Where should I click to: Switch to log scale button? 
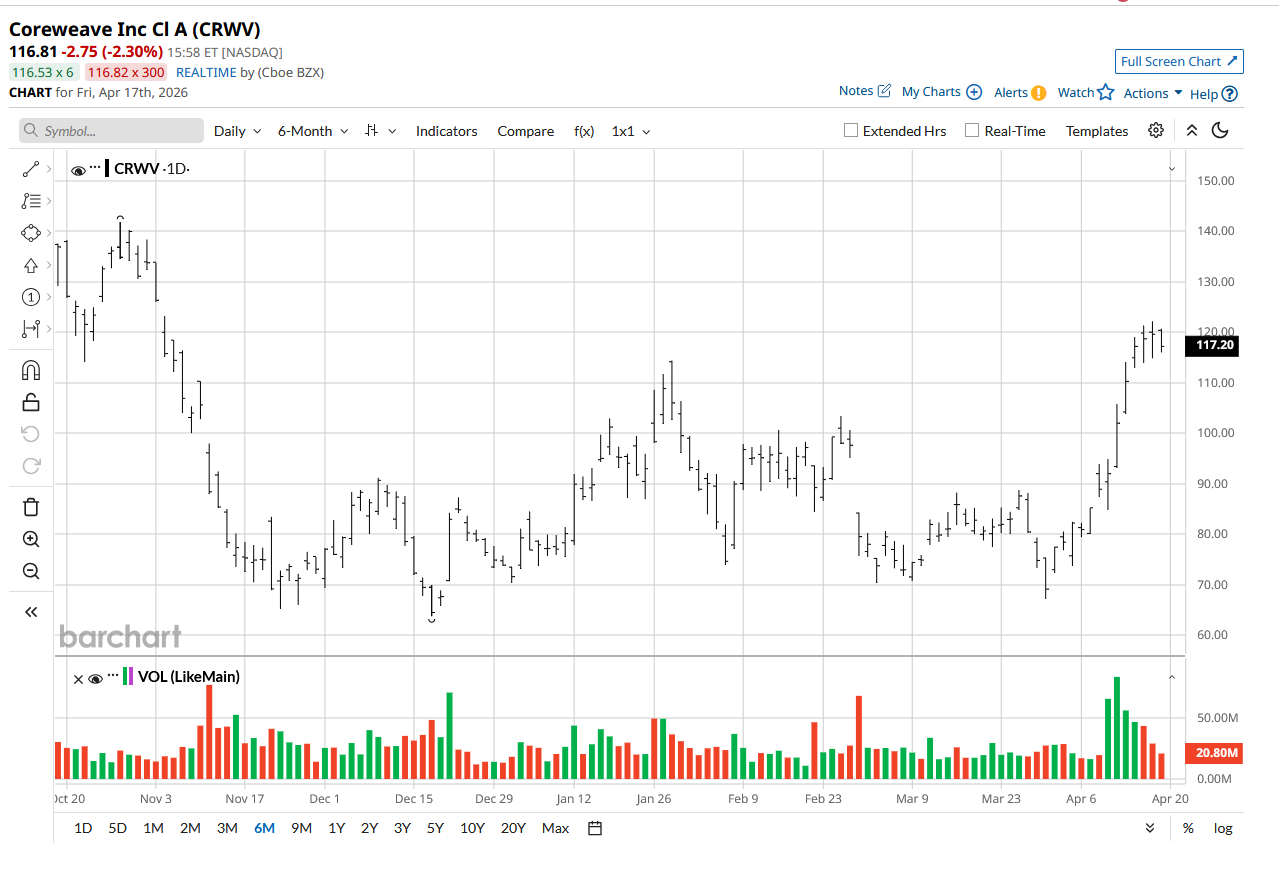click(1223, 828)
